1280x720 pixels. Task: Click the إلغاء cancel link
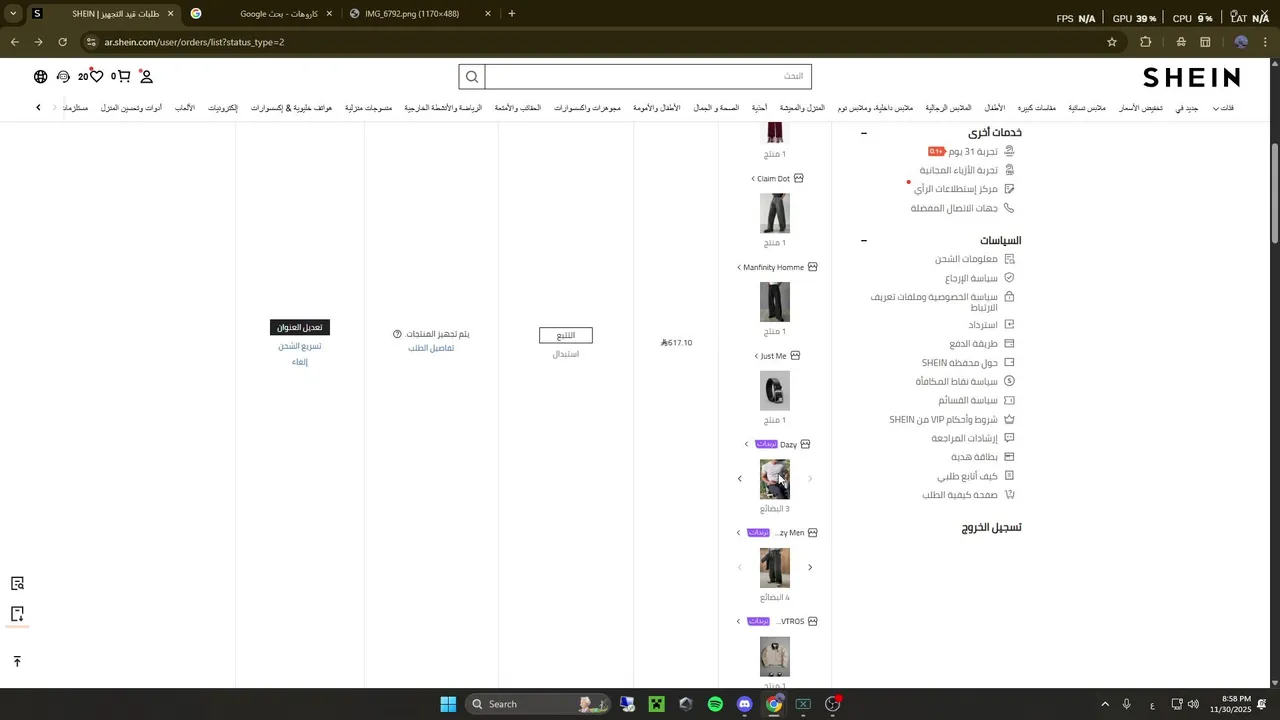[300, 363]
